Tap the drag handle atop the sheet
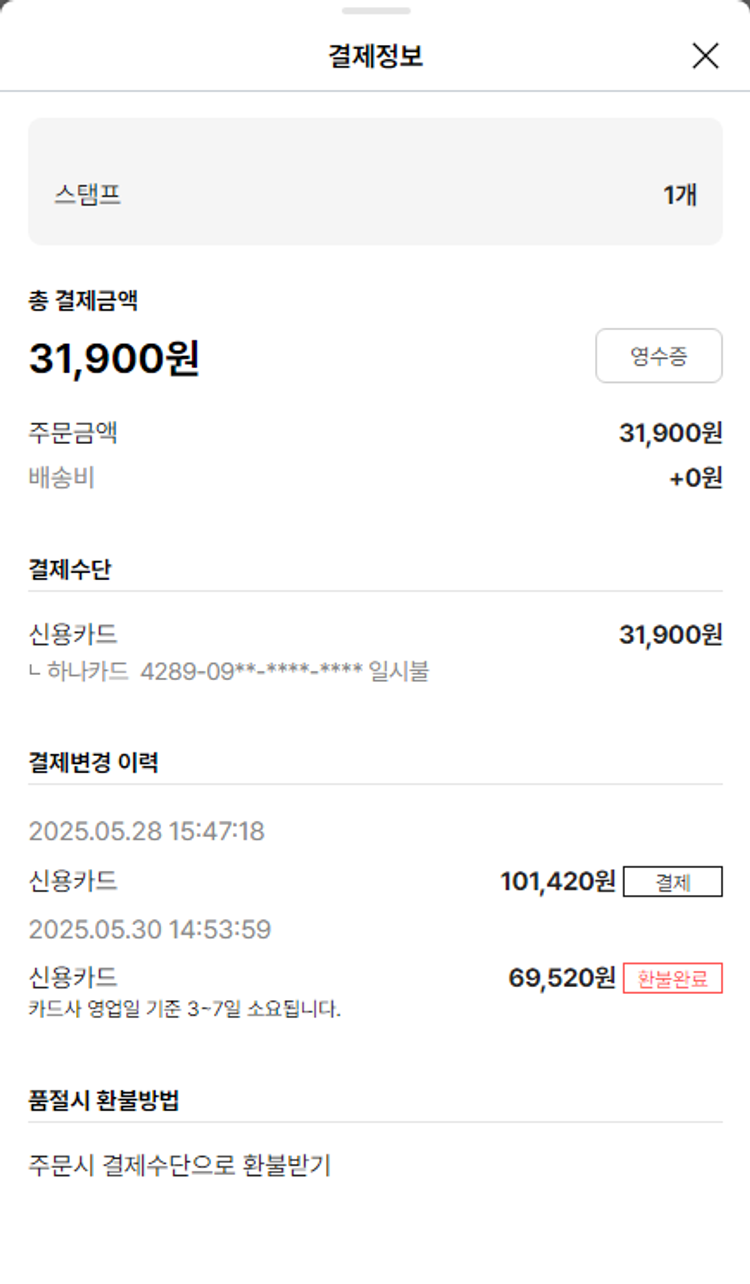This screenshot has height=1284, width=750. coord(375,11)
